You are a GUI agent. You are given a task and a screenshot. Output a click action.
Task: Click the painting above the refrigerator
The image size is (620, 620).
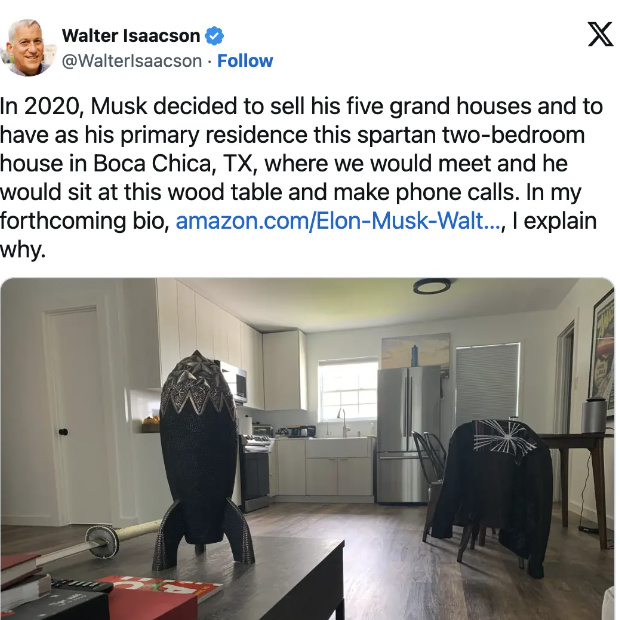[415, 351]
